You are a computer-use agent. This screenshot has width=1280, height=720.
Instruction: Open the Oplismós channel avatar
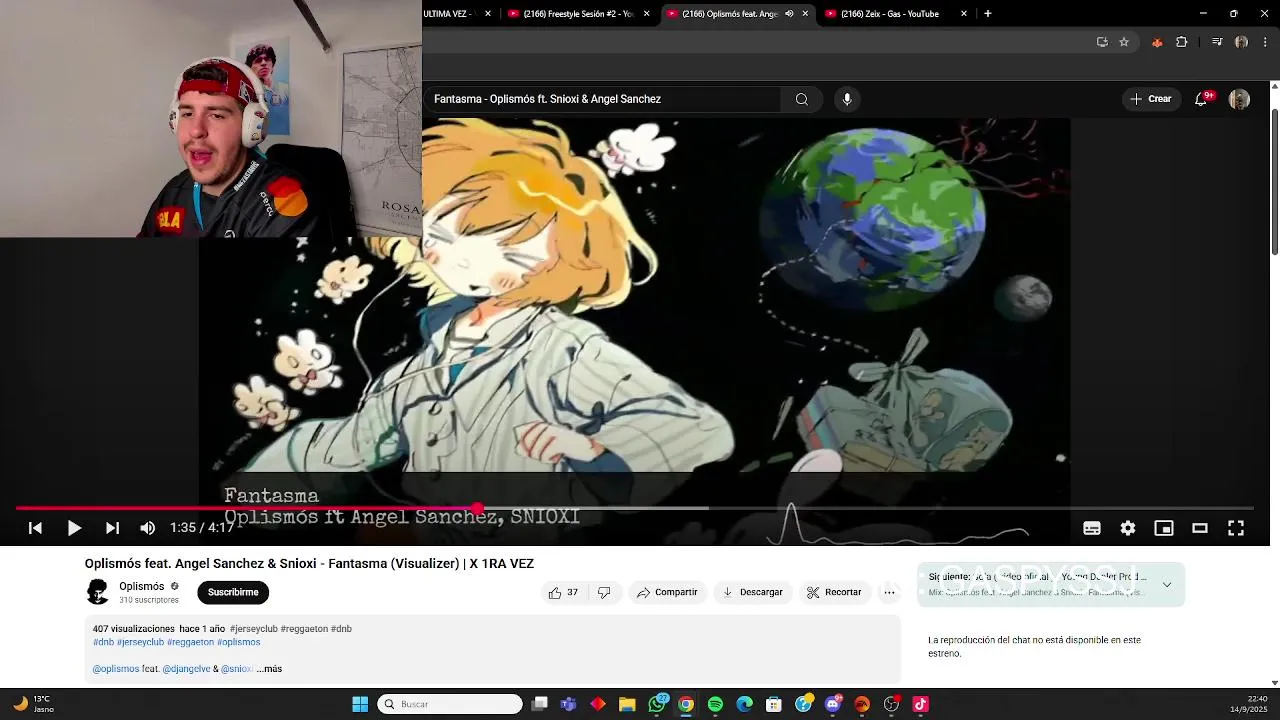point(97,592)
